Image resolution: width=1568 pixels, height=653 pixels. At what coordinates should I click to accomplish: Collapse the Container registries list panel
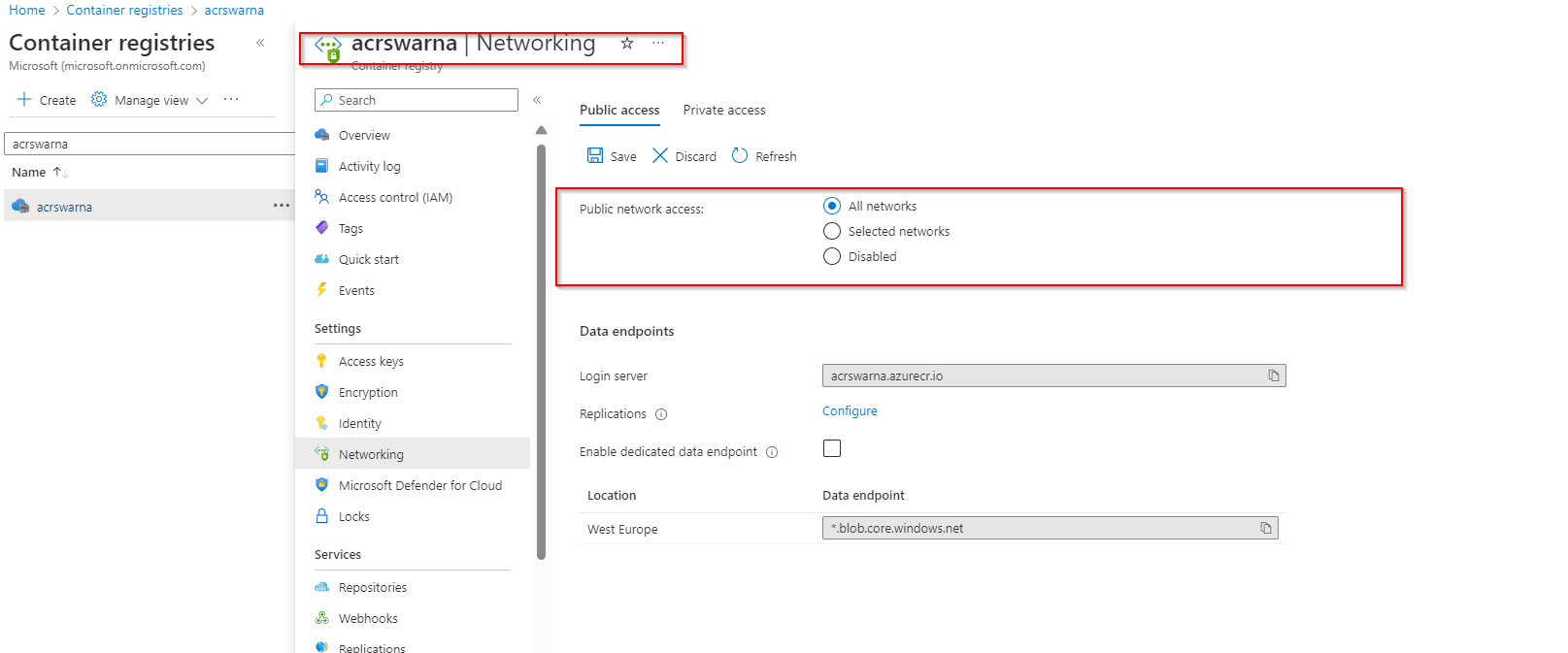(260, 43)
